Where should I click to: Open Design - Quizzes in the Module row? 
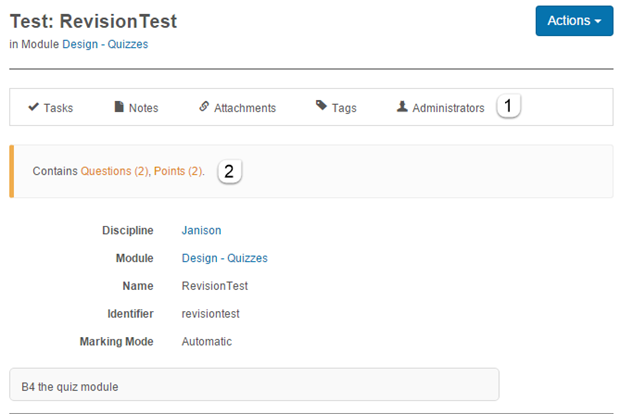tap(224, 258)
